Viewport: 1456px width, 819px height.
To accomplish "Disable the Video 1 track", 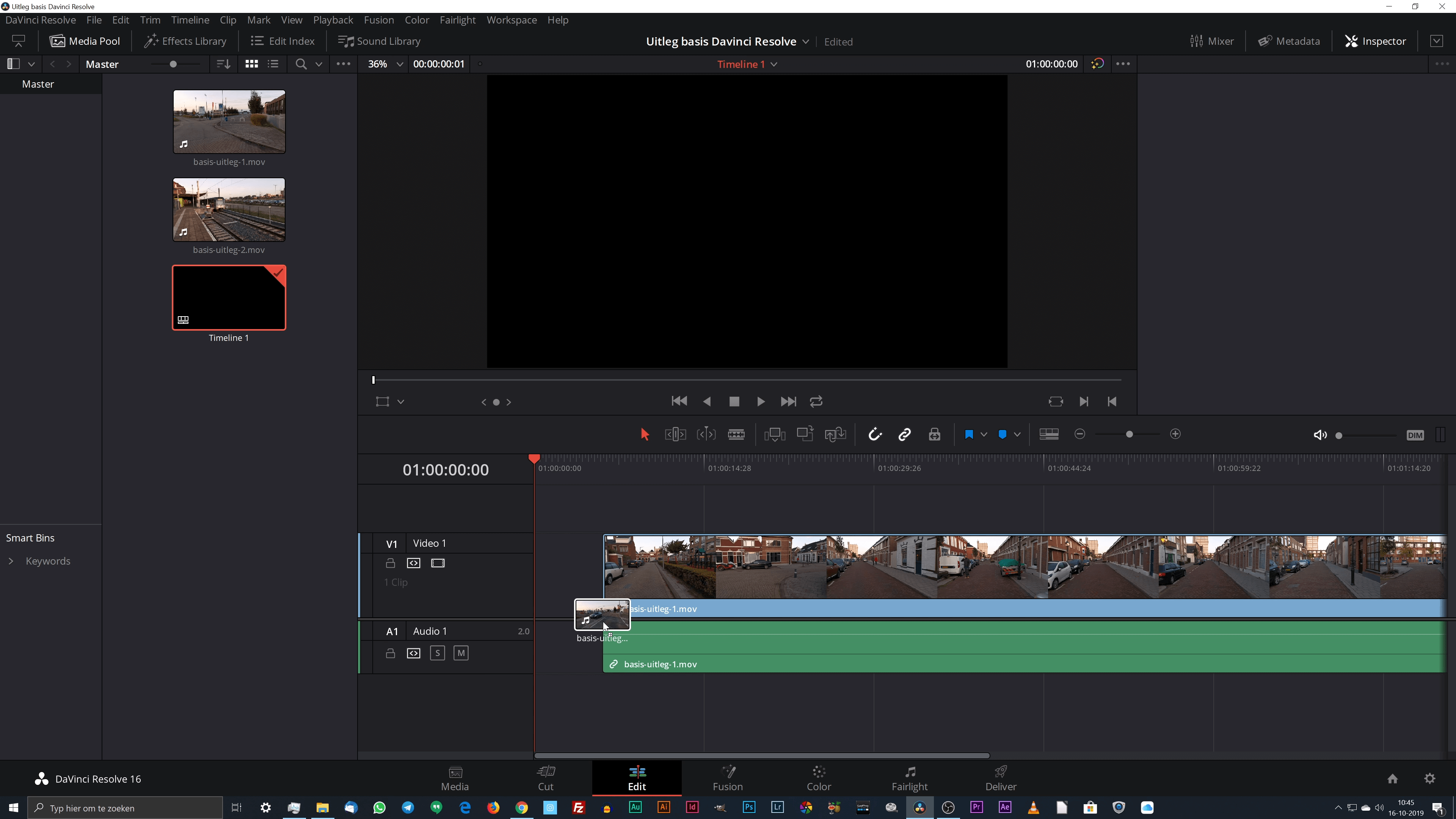I will (438, 563).
